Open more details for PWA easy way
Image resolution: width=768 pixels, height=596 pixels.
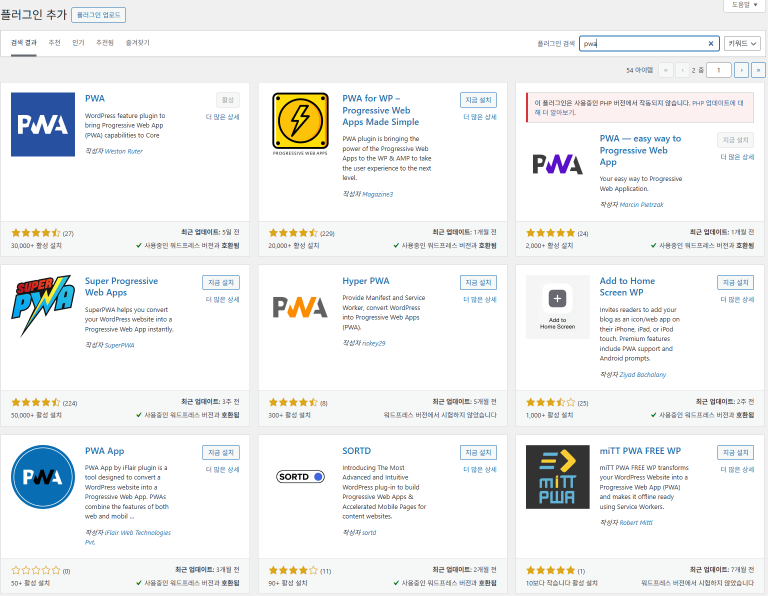[737, 157]
